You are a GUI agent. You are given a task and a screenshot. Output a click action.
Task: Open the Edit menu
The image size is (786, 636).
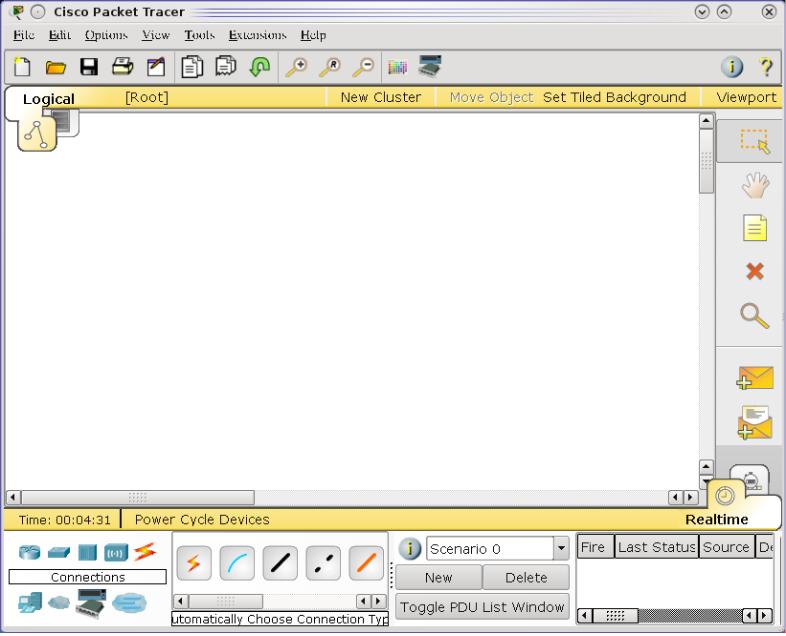pos(60,35)
